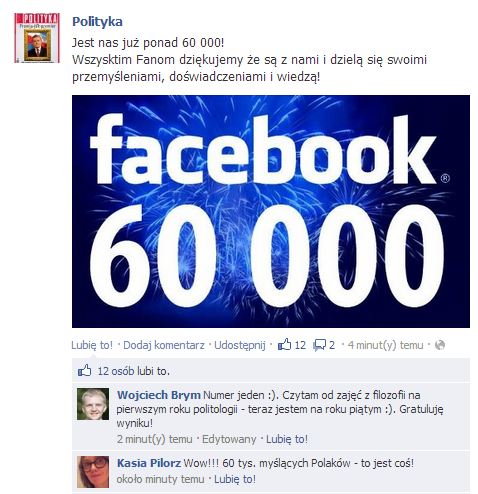Open Wojciech Brym's avatar photo
This screenshot has height=494, width=478.
click(93, 404)
